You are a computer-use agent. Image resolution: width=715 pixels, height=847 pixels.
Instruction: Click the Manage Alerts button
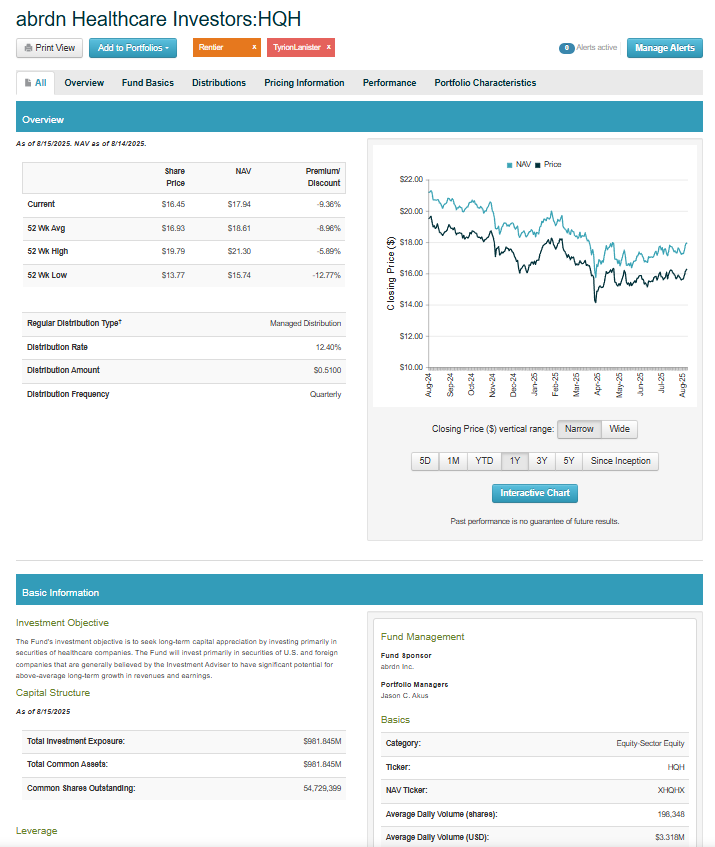click(665, 48)
